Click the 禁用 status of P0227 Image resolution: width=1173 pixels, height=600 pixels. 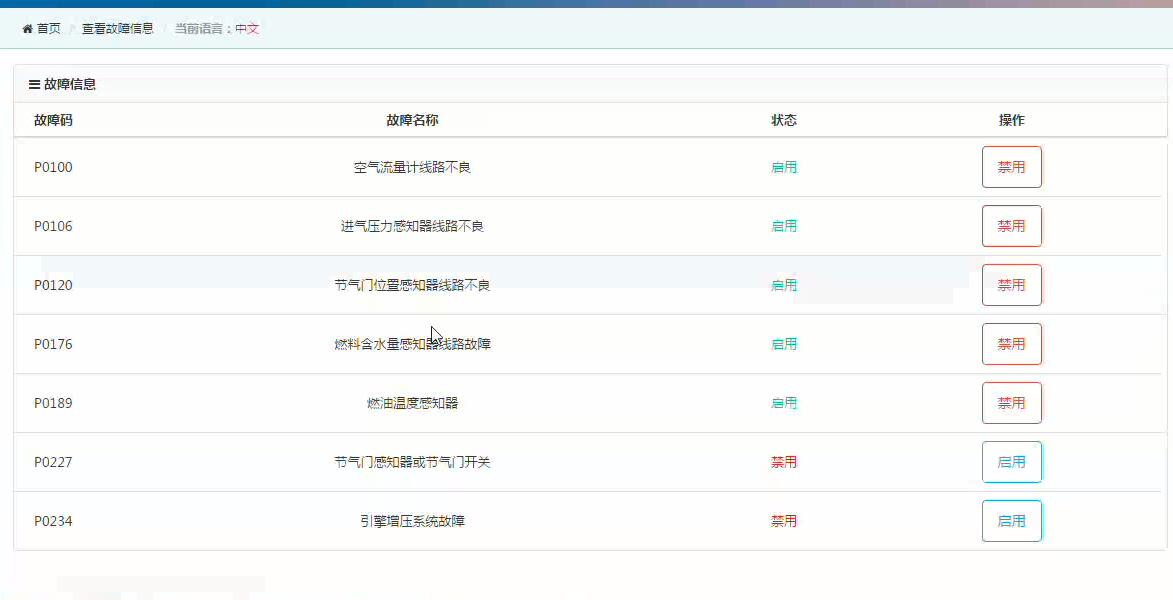click(784, 462)
